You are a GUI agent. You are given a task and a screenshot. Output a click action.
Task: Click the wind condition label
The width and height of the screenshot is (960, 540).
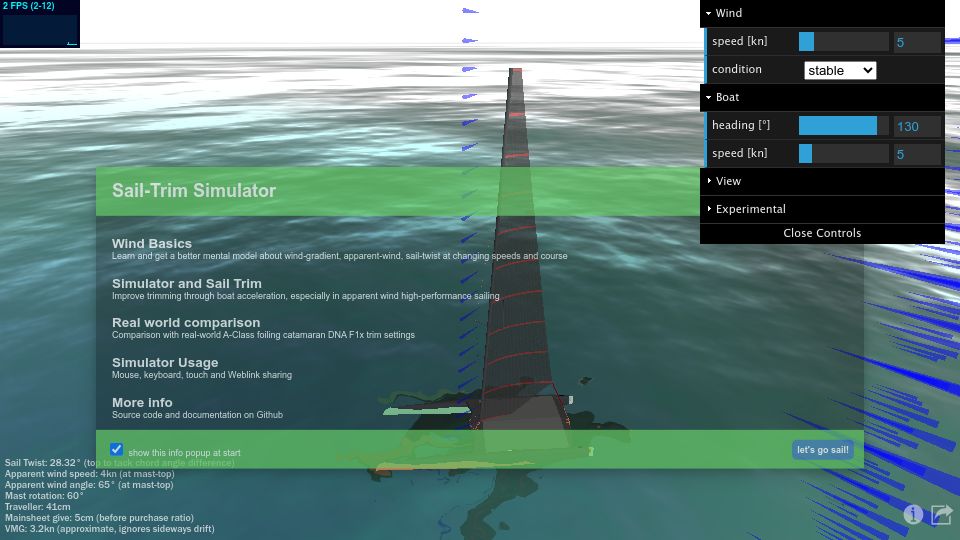(737, 69)
